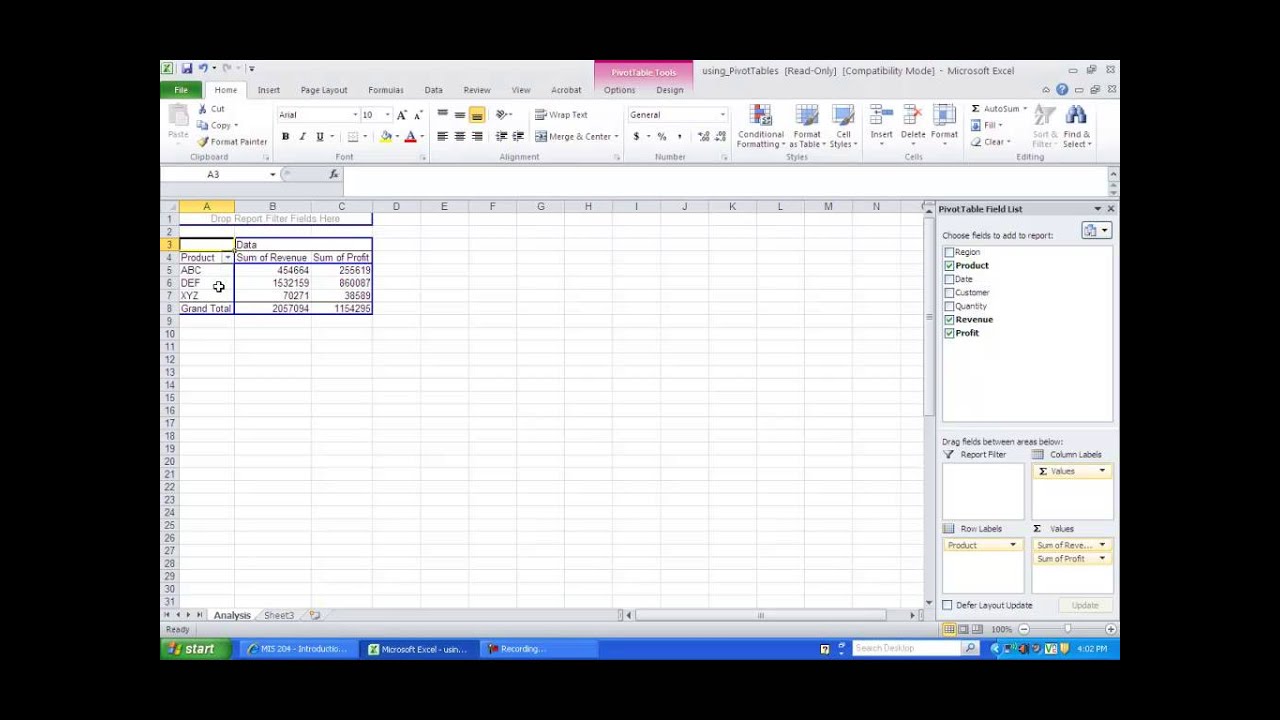
Task: Cut the selected cell content
Action: (x=211, y=109)
